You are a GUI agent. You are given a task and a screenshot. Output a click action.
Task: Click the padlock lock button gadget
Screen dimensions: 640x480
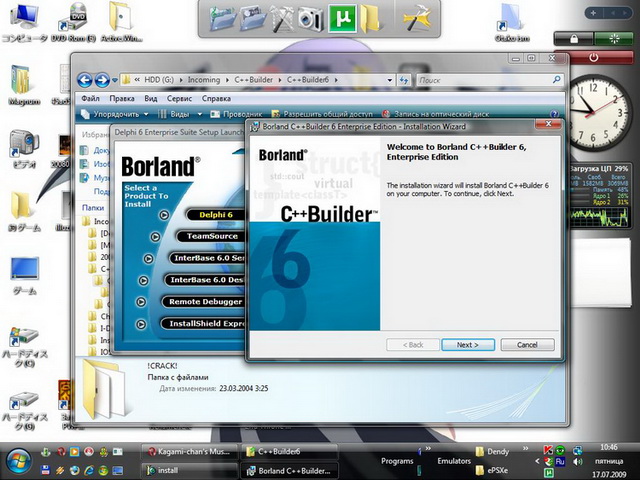(x=573, y=39)
